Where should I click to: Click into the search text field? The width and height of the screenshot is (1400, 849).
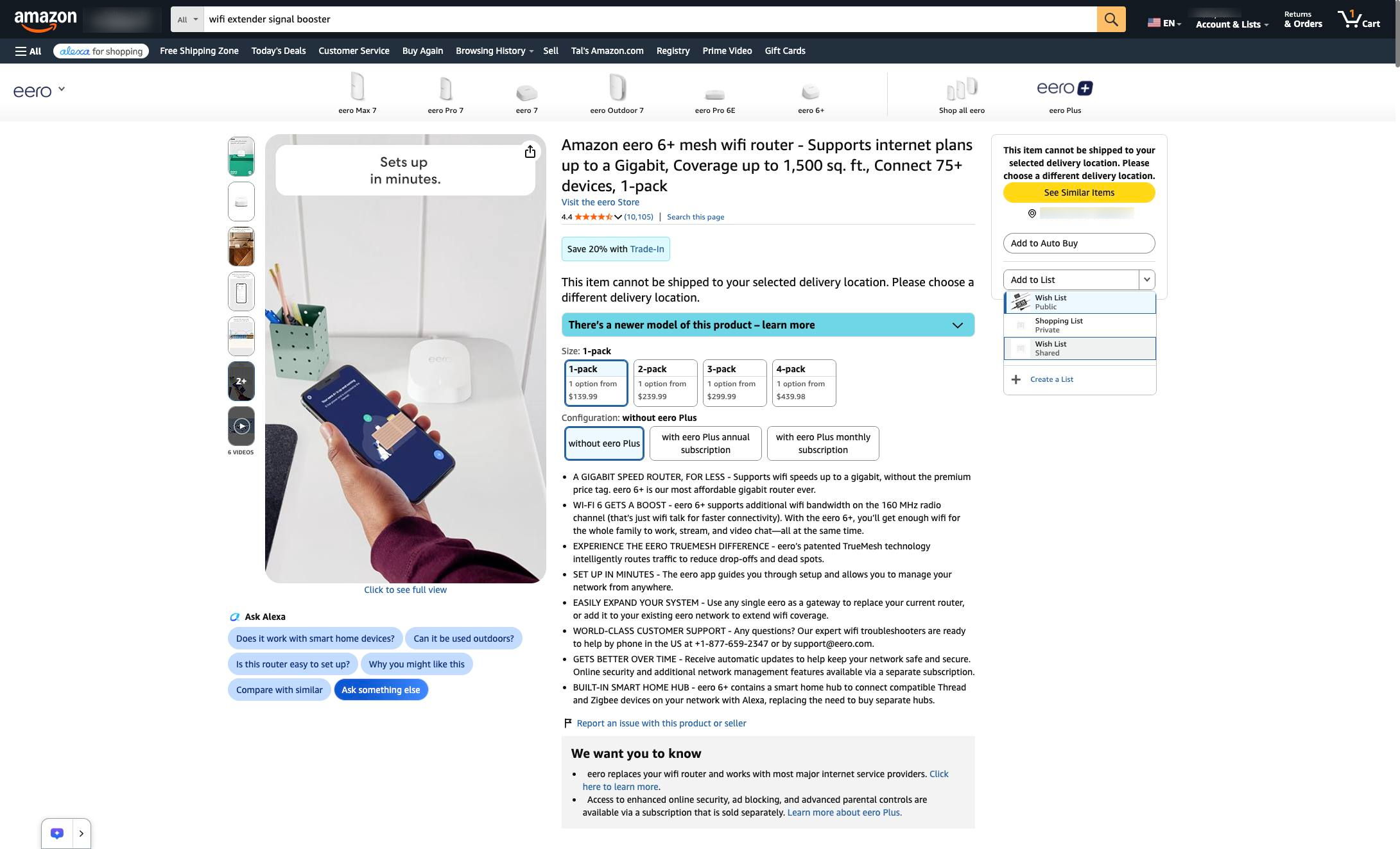pyautogui.click(x=650, y=19)
